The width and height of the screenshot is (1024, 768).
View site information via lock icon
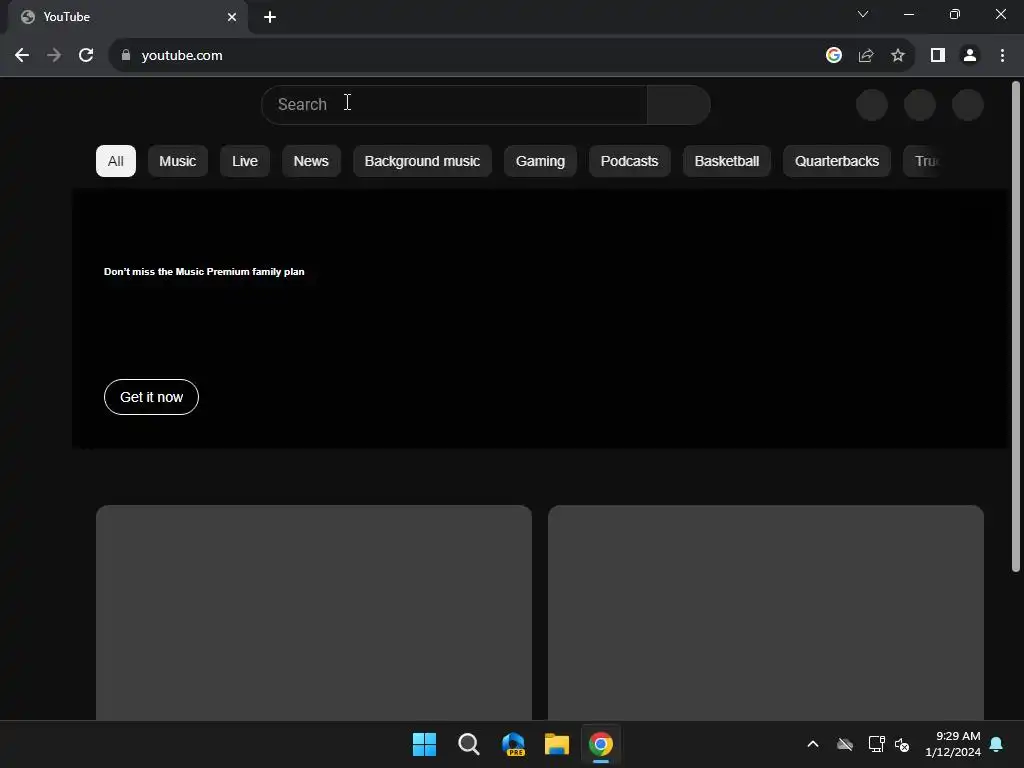tap(126, 56)
